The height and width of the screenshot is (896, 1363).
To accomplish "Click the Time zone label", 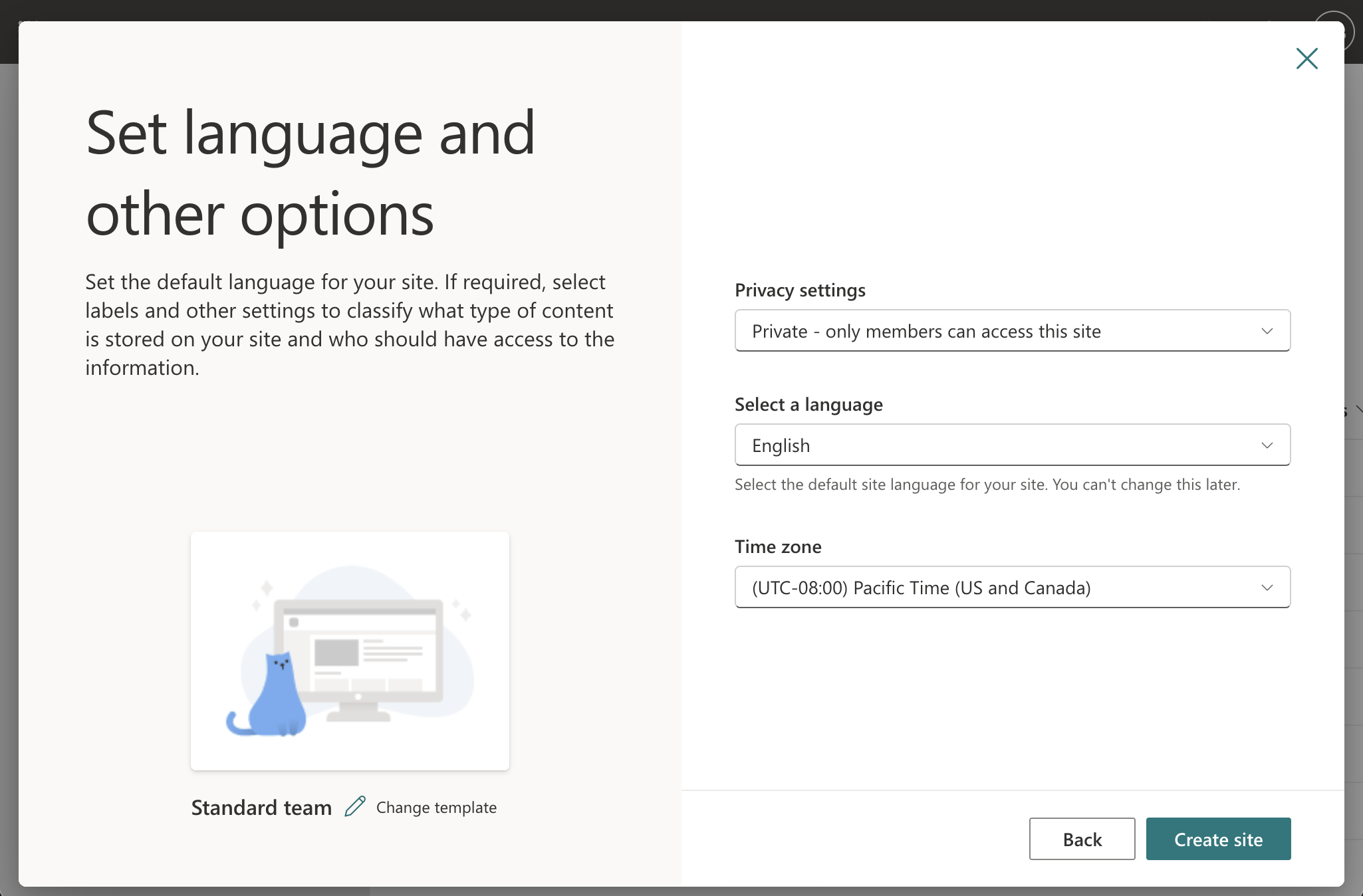I will click(x=778, y=547).
